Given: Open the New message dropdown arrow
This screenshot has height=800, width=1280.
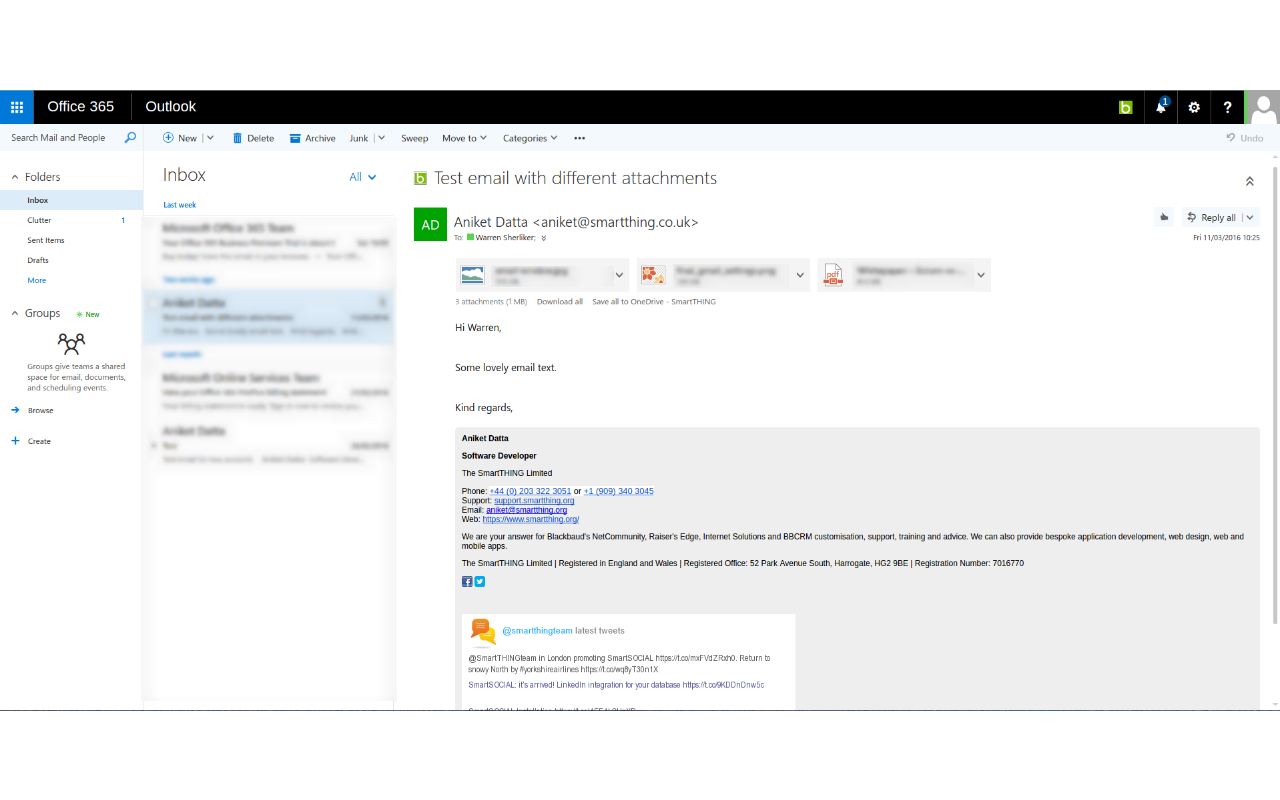Looking at the screenshot, I should [x=210, y=138].
